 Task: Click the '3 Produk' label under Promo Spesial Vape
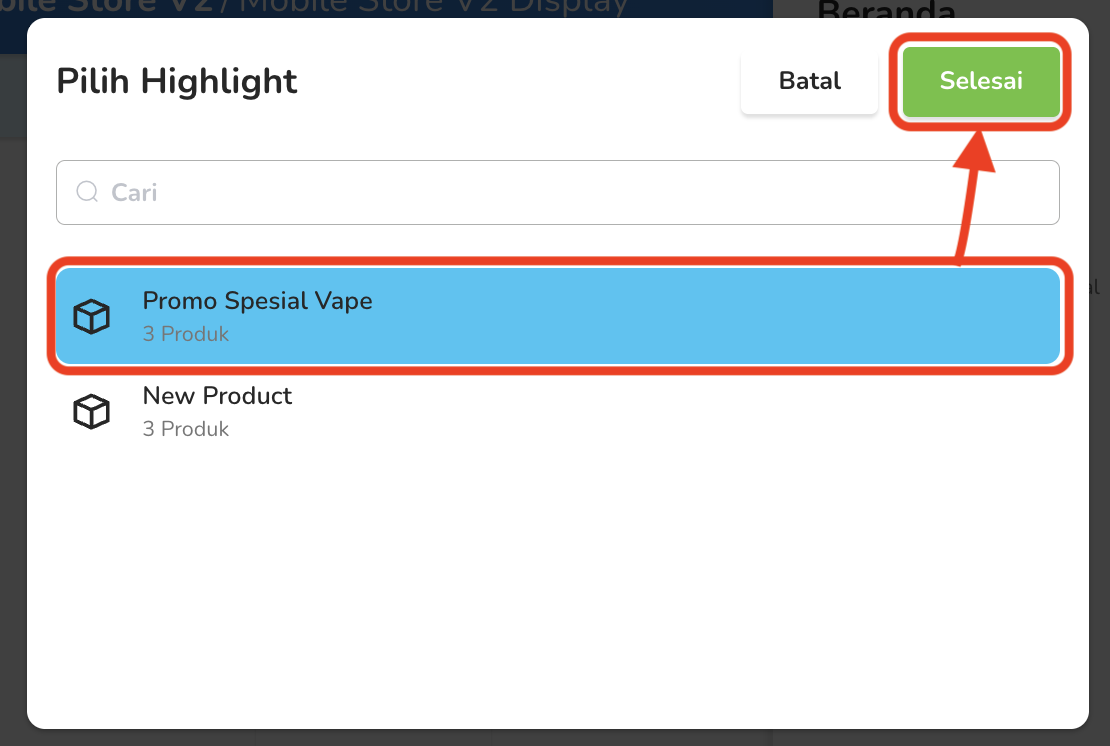(185, 334)
